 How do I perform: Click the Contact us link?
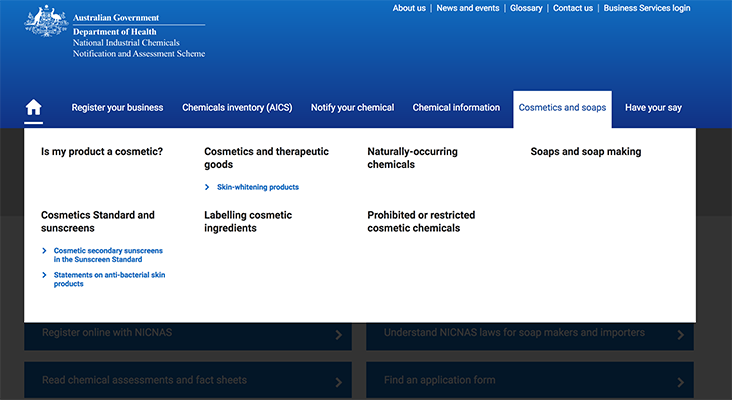click(x=572, y=8)
